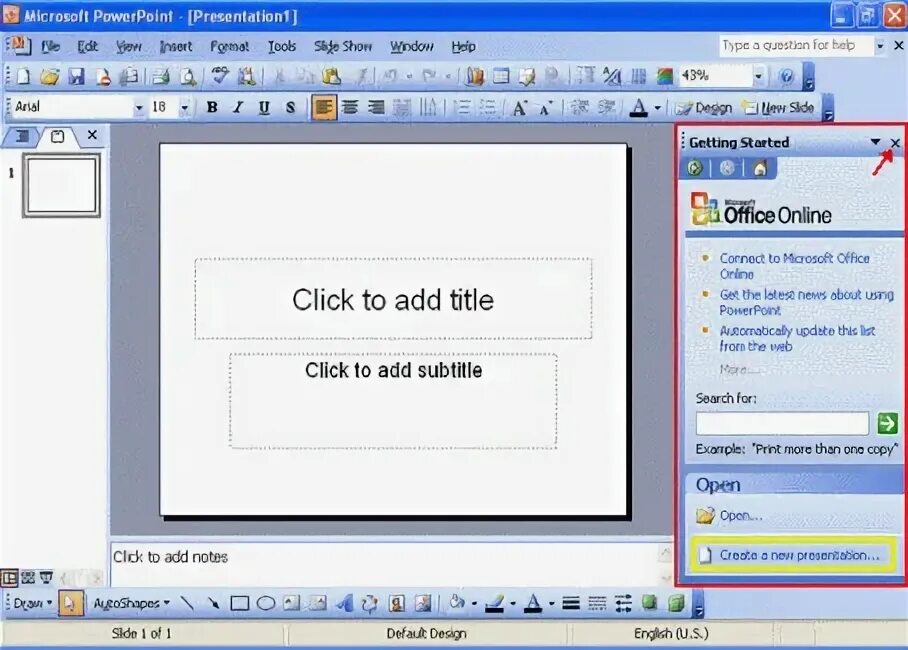Click the New Slide button
This screenshot has height=650, width=908.
tap(779, 108)
